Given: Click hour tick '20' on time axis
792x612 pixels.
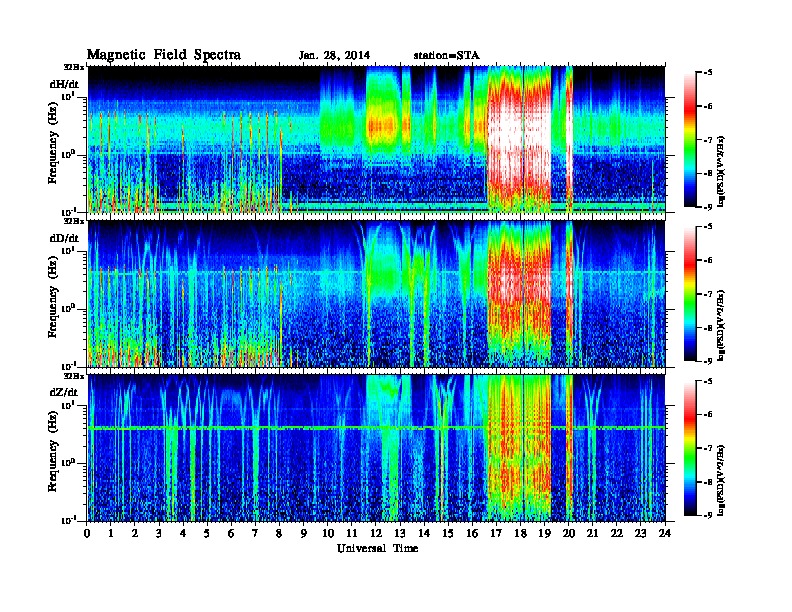Looking at the screenshot, I should click(x=568, y=534).
